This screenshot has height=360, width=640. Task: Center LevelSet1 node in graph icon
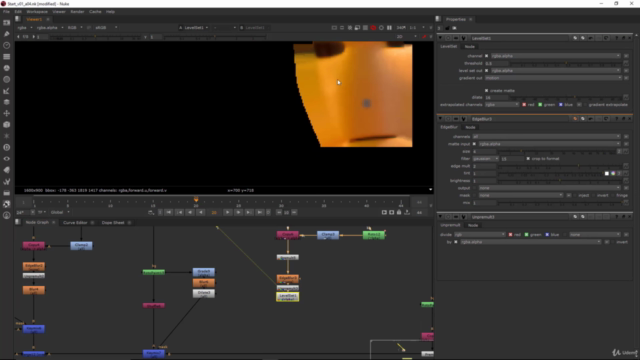448,38
